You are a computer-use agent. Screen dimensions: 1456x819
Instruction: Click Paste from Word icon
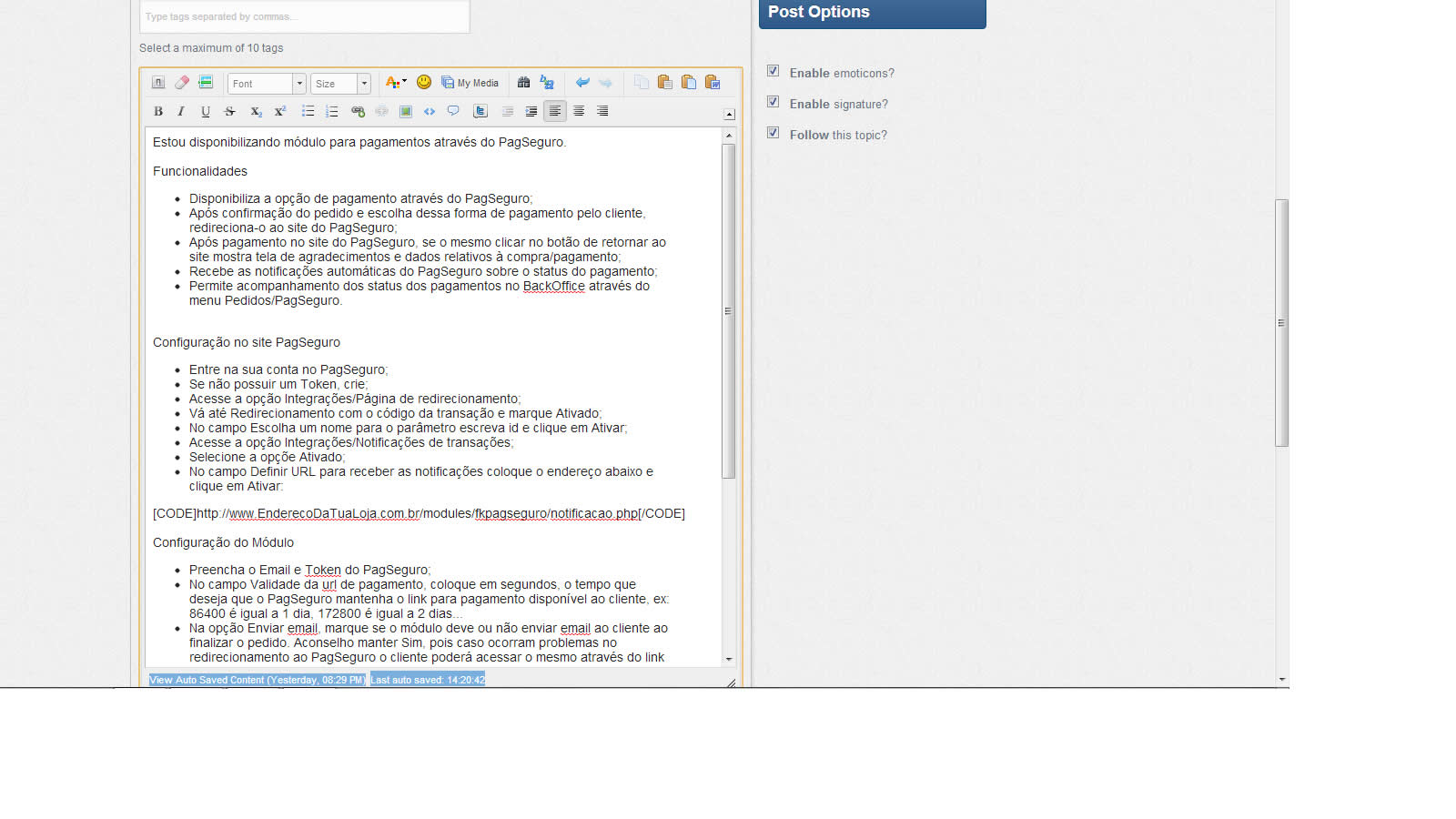(713, 83)
